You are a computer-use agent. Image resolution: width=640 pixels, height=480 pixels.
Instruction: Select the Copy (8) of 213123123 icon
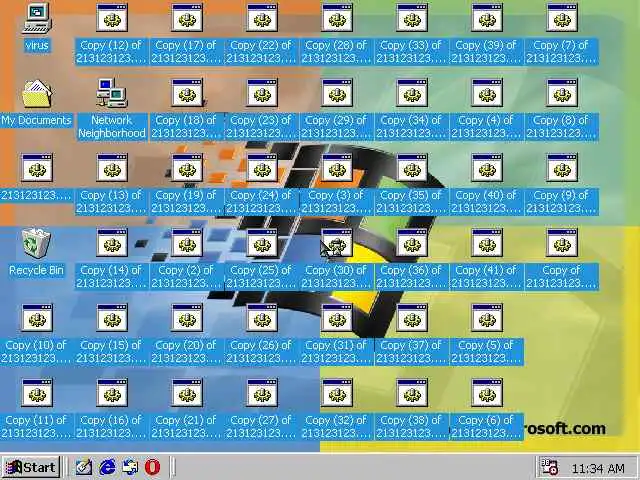point(562,93)
